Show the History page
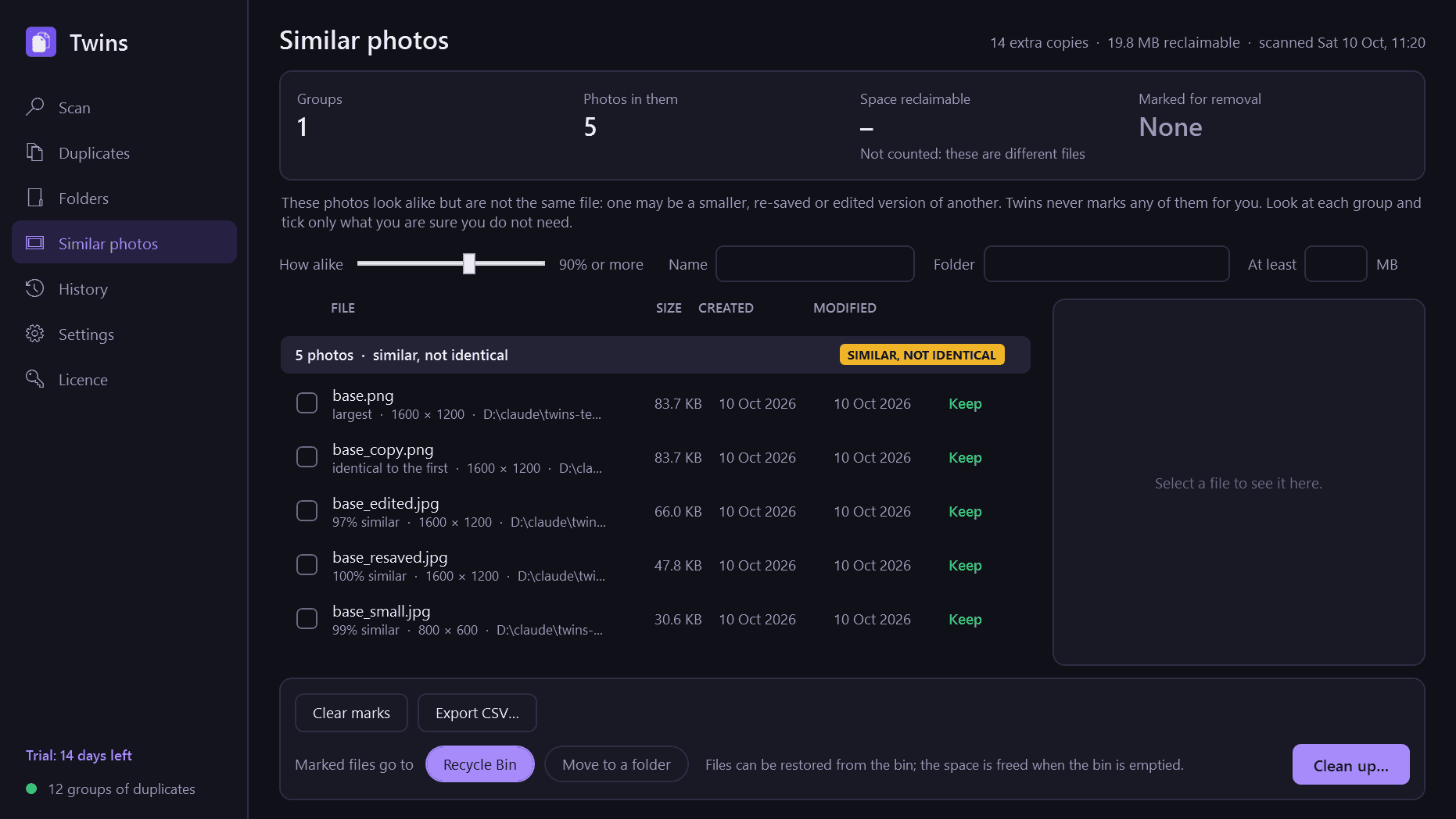Screen dimensions: 1456x819 (124, 289)
